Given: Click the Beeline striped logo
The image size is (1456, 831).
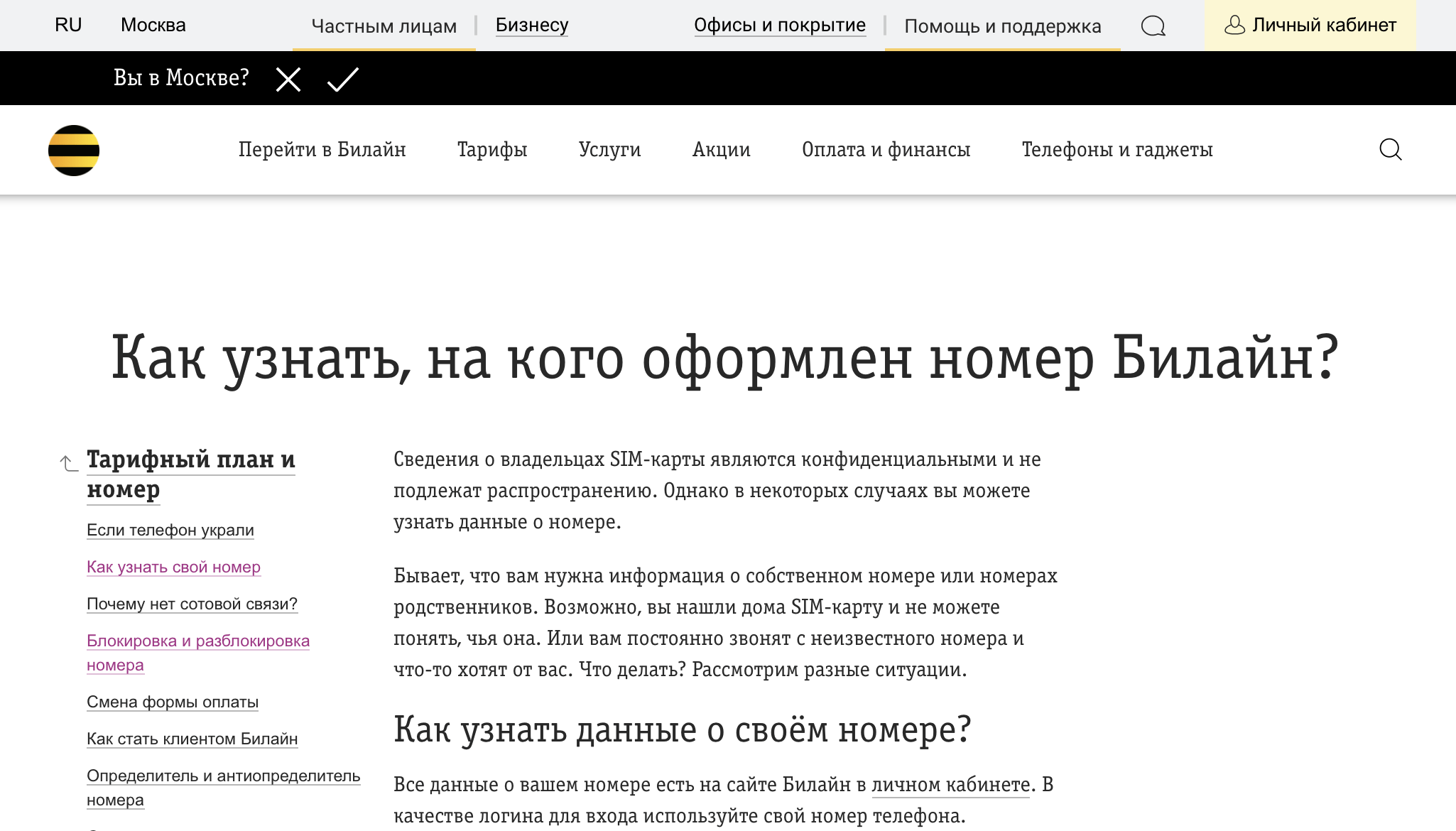Looking at the screenshot, I should [73, 150].
